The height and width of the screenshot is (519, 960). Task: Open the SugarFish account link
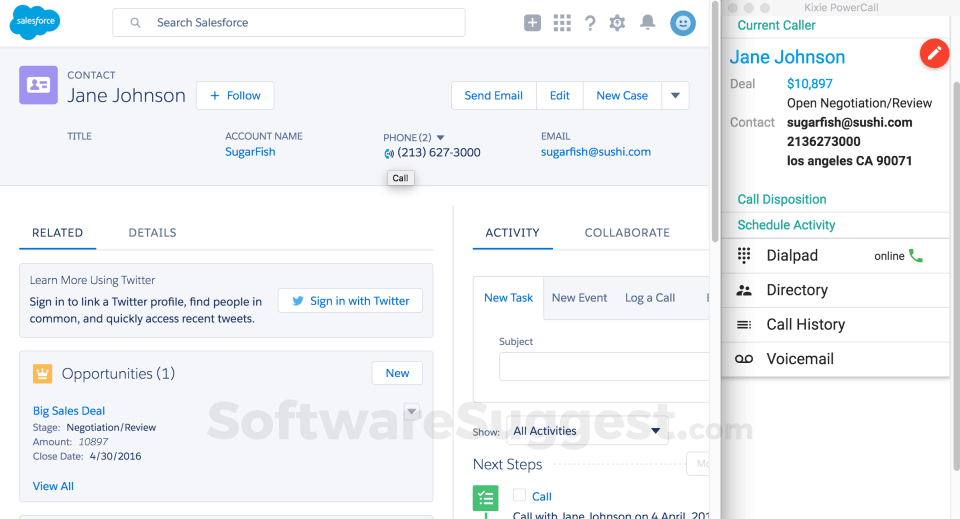coord(250,152)
